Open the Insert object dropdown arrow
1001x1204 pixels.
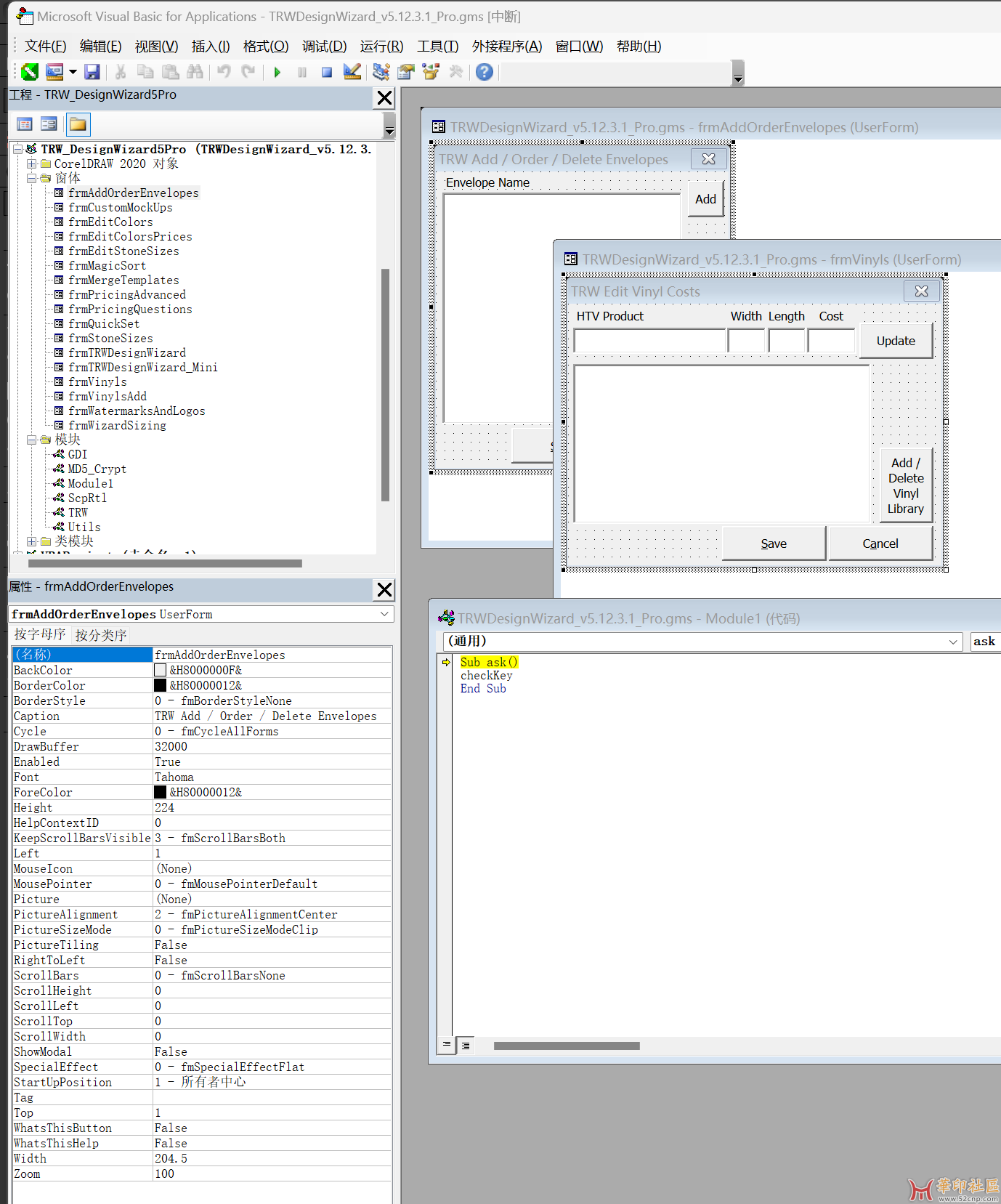coord(73,72)
